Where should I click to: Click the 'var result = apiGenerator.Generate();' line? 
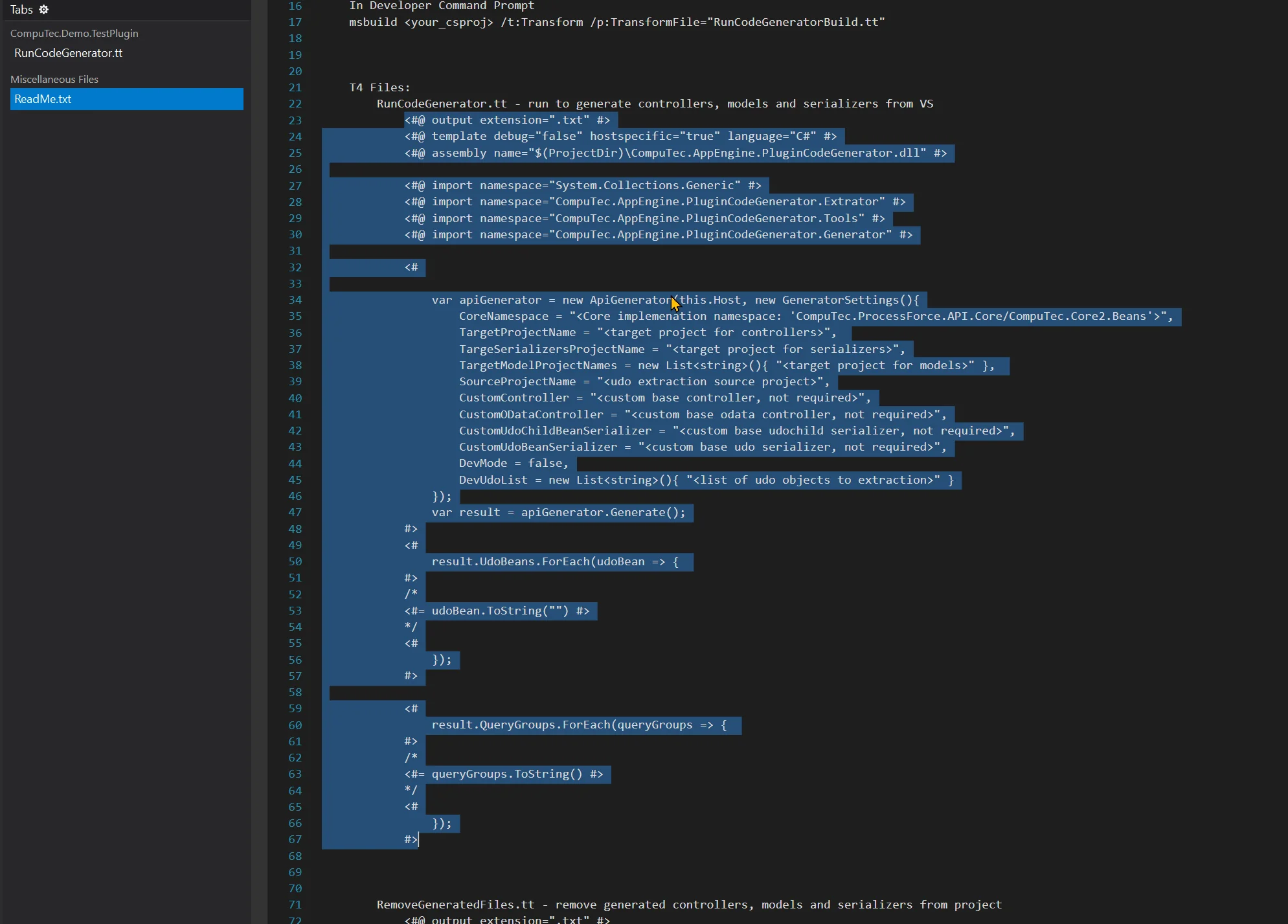558,512
